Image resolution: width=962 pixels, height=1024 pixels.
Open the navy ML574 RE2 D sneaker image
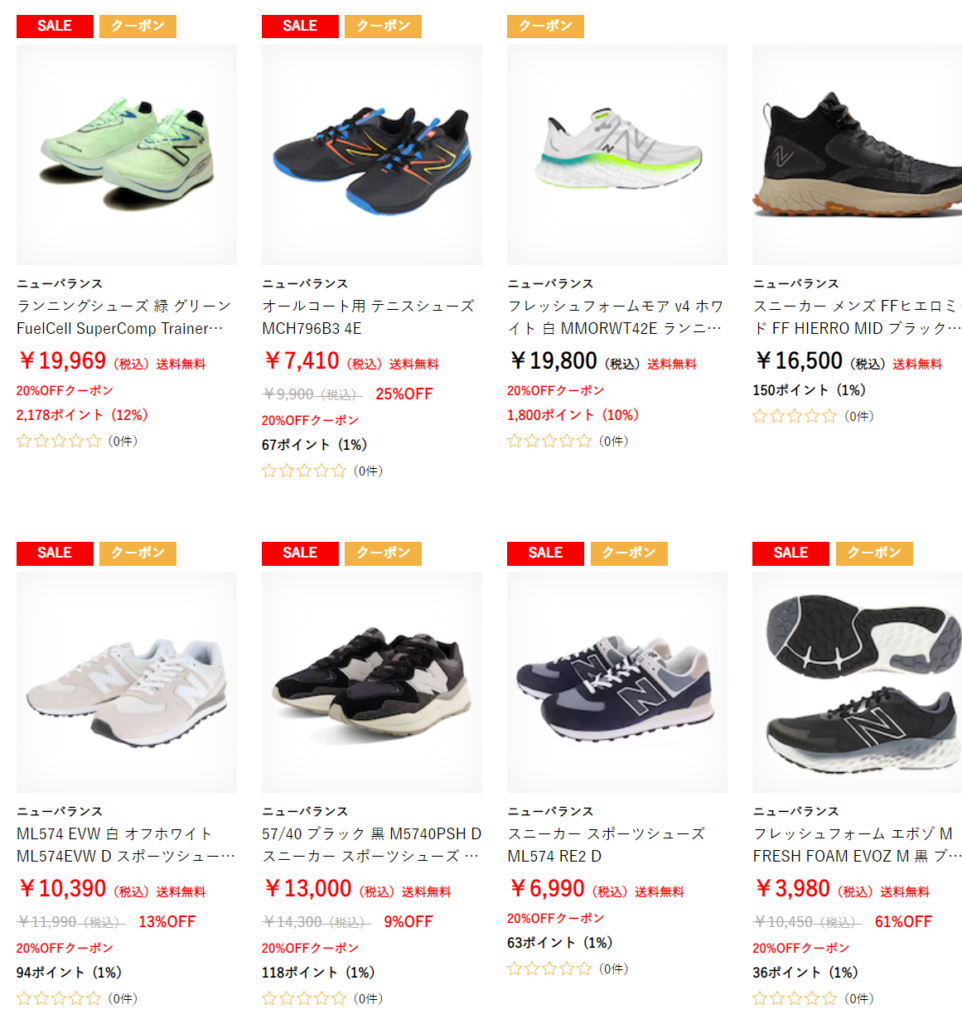pyautogui.click(x=617, y=682)
